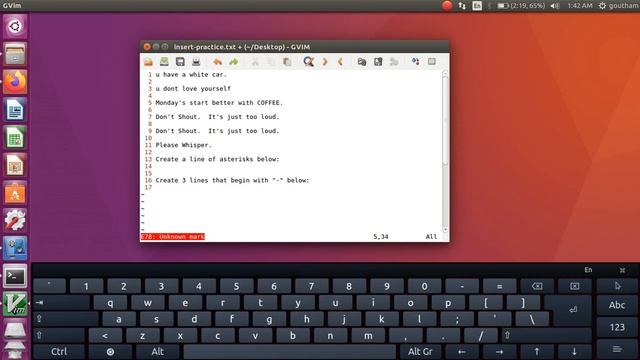
Task: Open the volume indicator in the top panel
Action: pos(555,6)
